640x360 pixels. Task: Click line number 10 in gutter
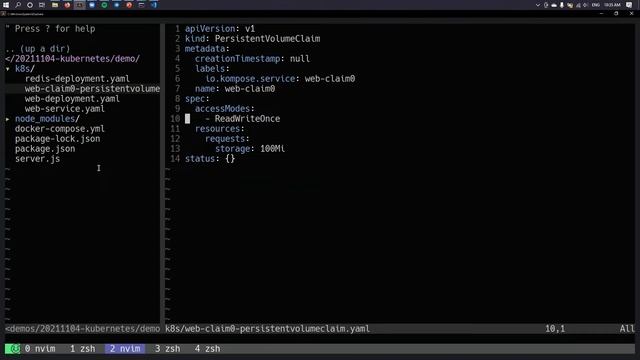[175, 119]
